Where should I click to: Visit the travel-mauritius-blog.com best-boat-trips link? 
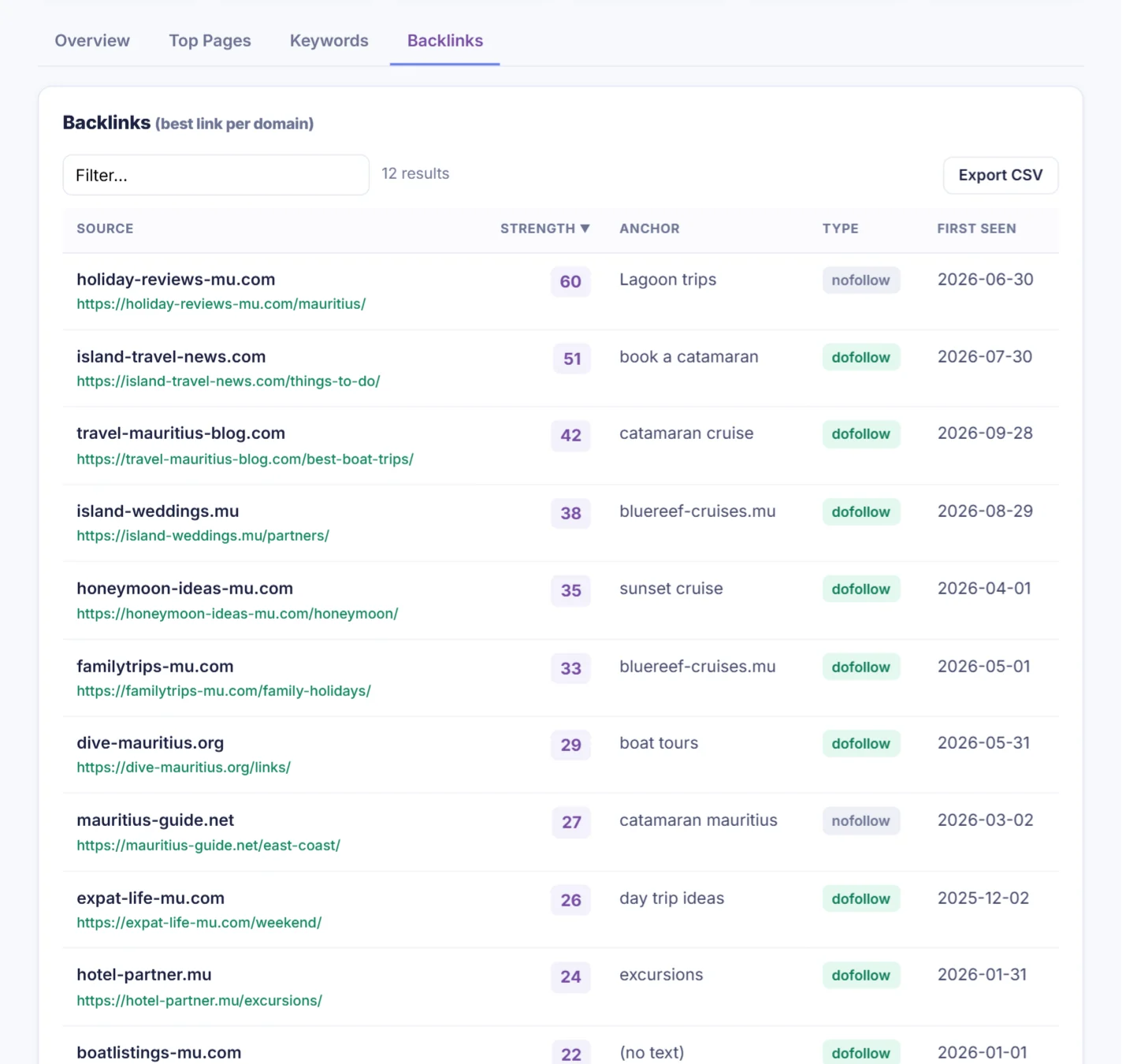[245, 459]
